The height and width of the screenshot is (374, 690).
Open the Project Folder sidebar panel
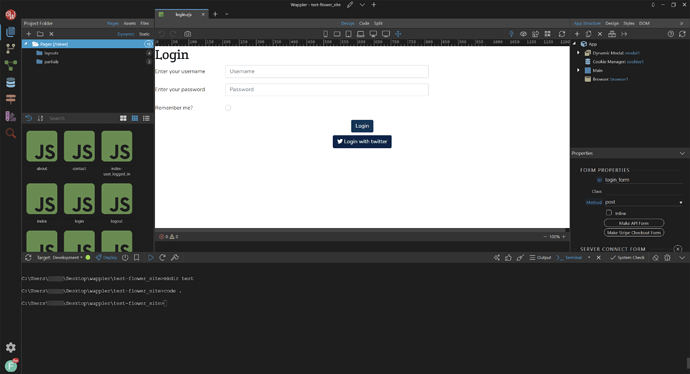[x=11, y=32]
